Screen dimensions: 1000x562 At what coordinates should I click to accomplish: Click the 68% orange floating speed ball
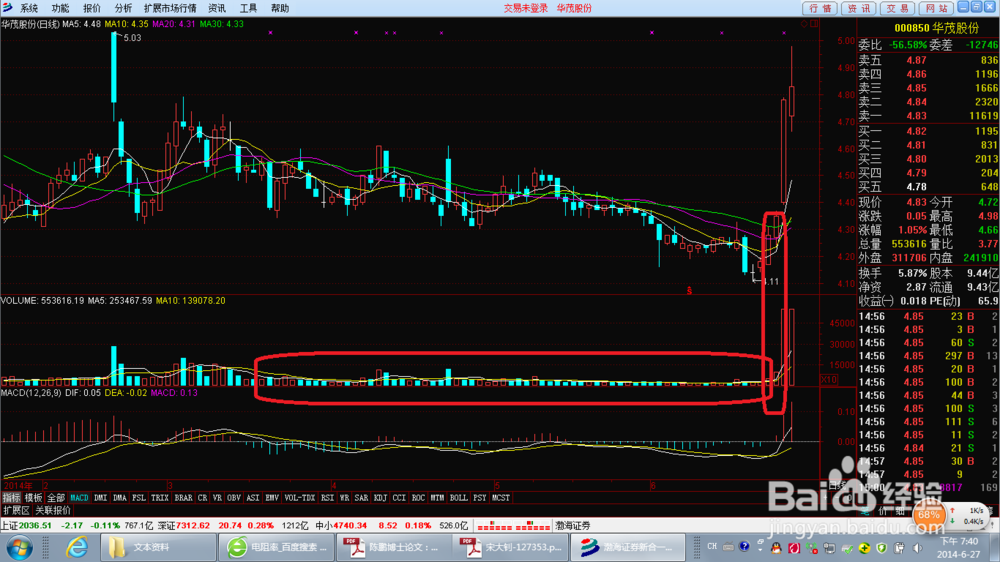point(929,515)
